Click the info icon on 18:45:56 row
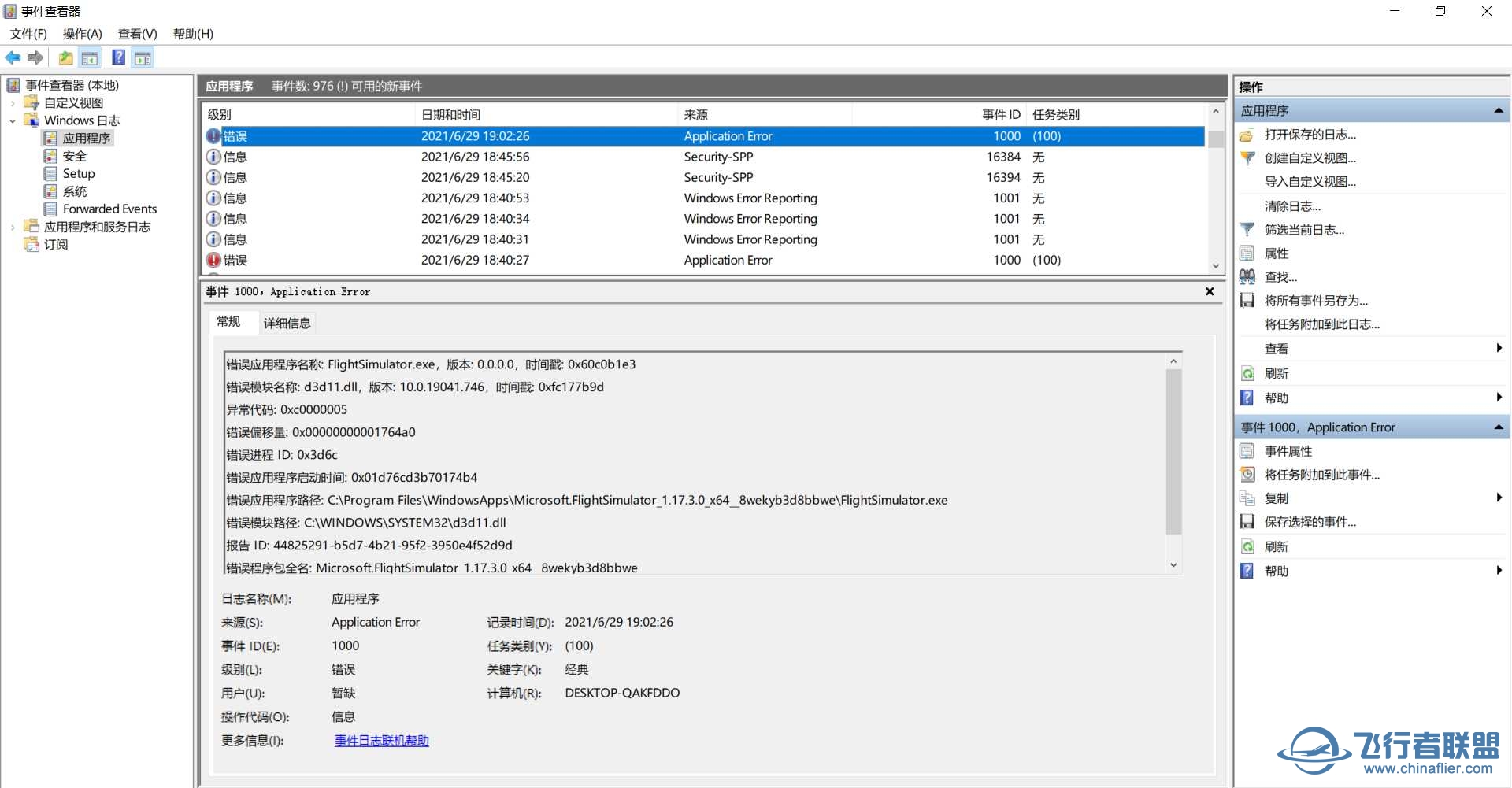This screenshot has height=788, width=1512. click(x=213, y=157)
